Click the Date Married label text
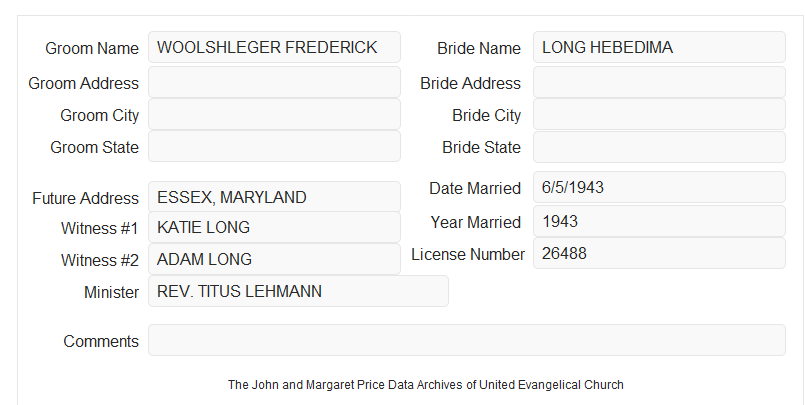 pos(475,188)
